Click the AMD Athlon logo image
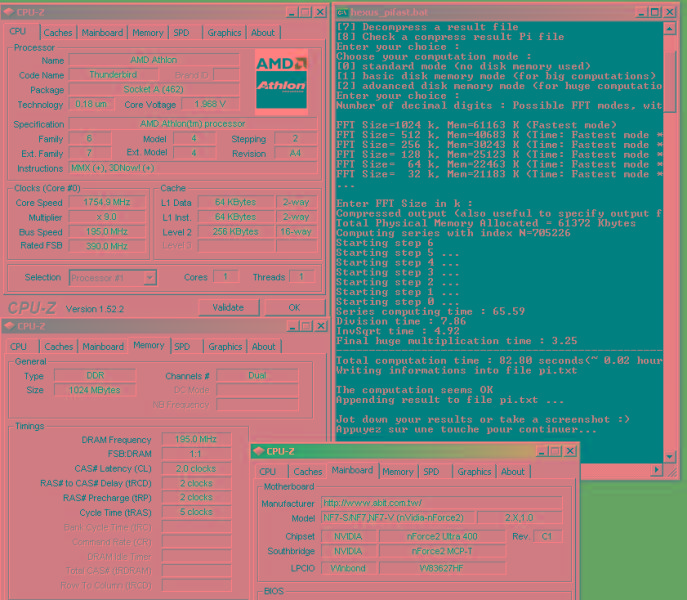687x600 pixels. point(281,82)
